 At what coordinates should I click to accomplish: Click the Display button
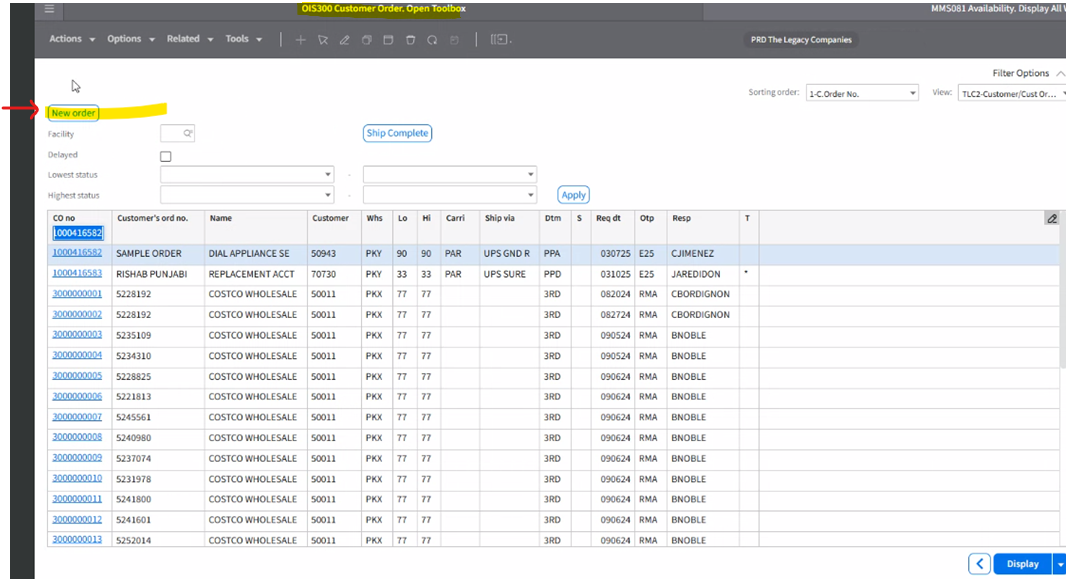tap(1023, 564)
